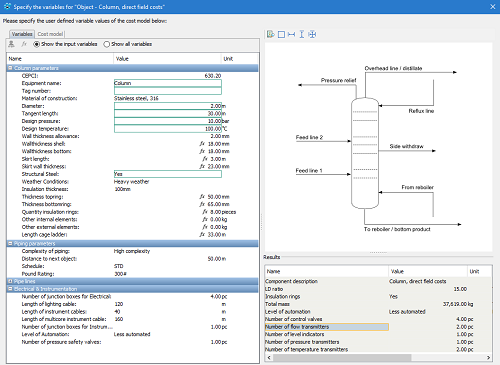
Task: Click the 'Length of multicore instrument cable' 160 value
Action: coord(119,319)
